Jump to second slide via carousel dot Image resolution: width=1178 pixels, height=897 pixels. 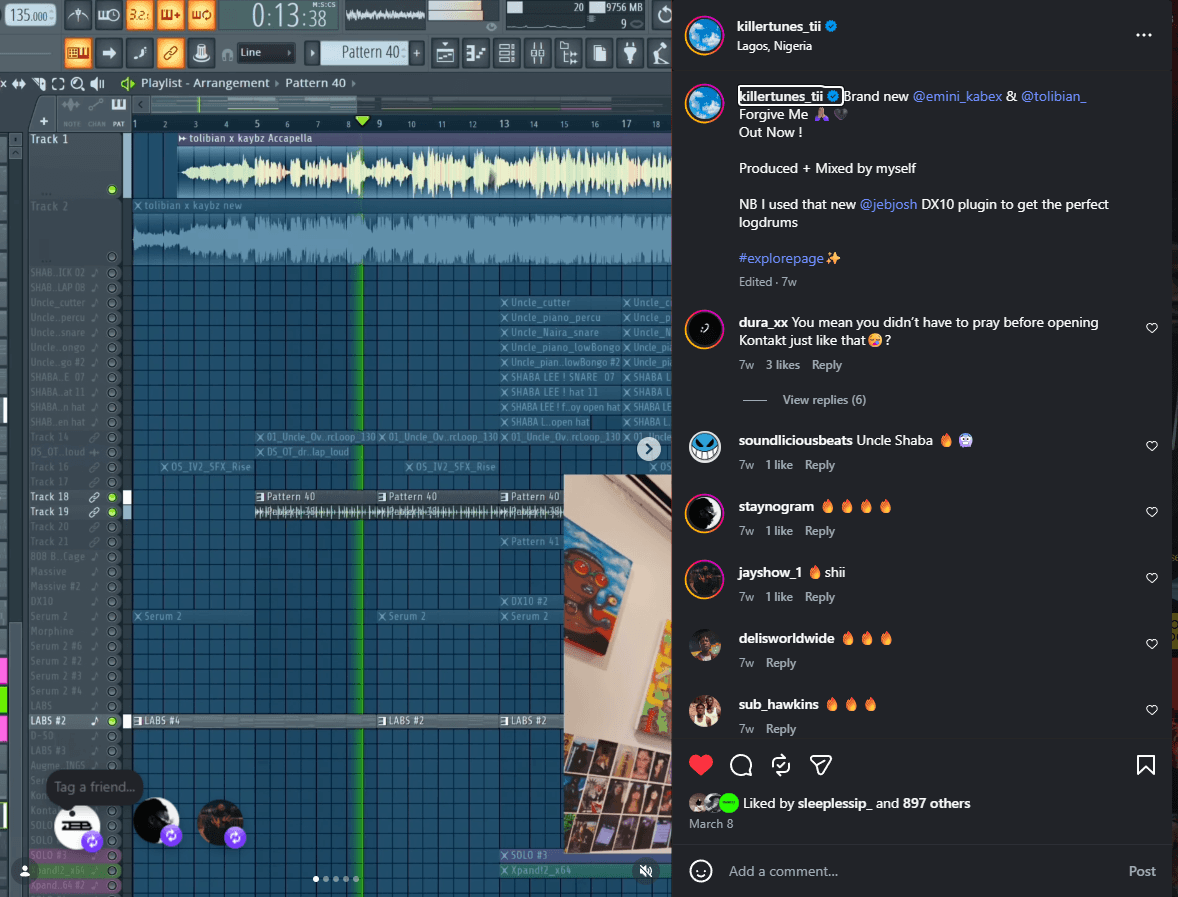coord(326,878)
